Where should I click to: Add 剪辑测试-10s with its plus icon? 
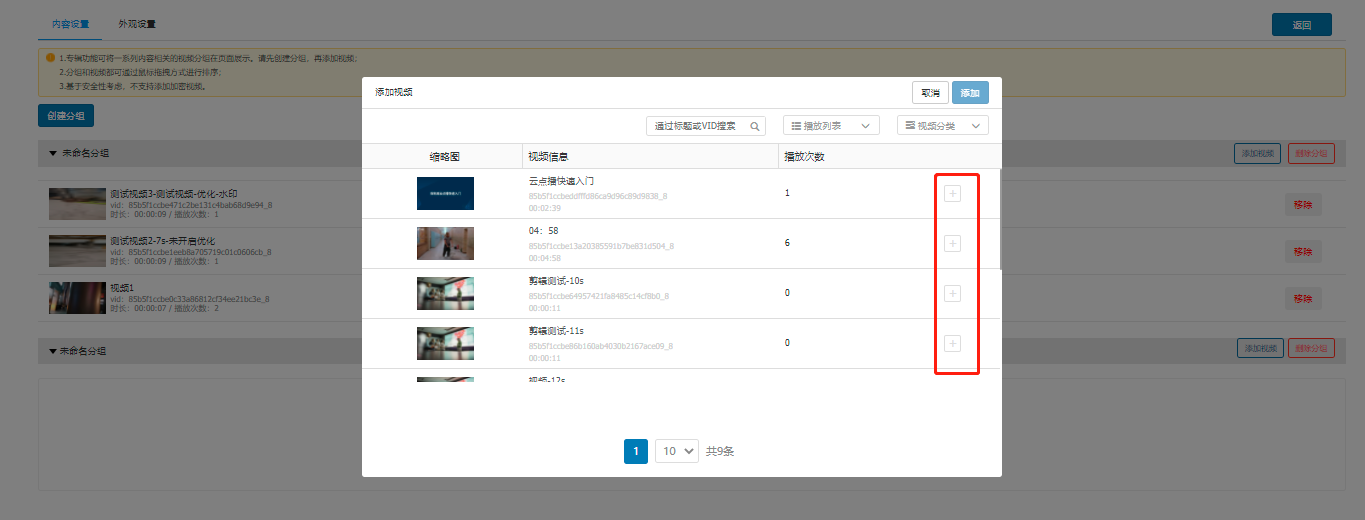coord(952,293)
